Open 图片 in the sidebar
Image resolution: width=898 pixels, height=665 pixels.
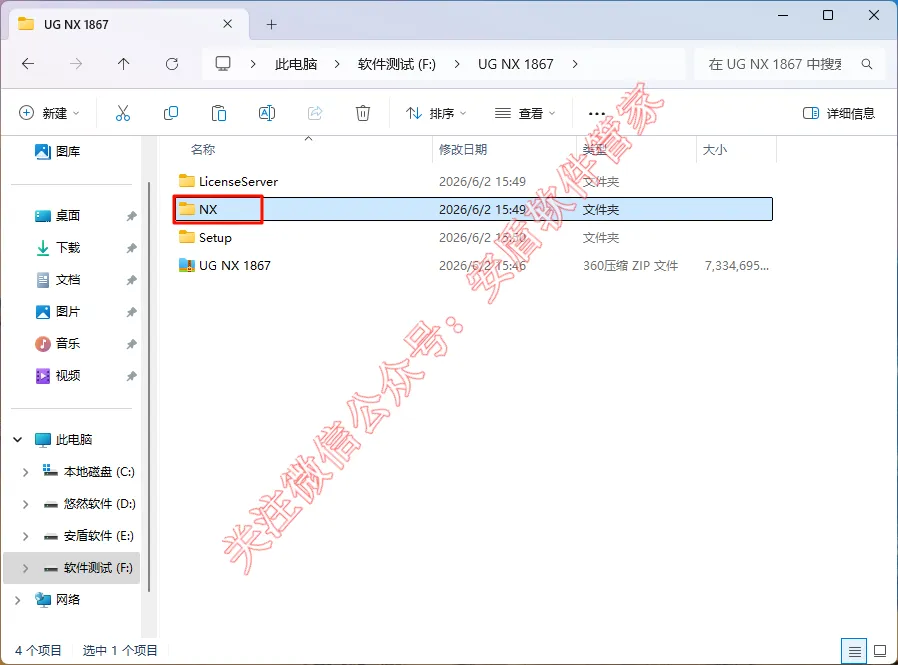[x=57, y=312]
